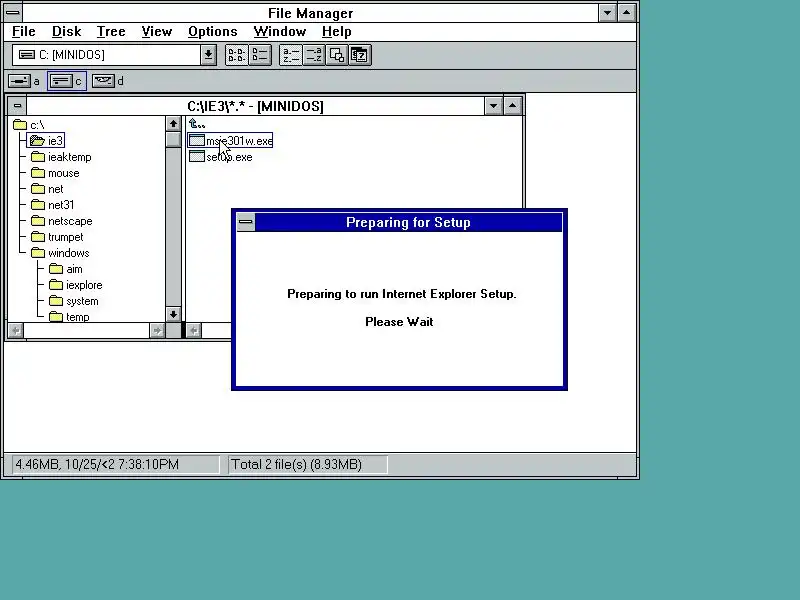The height and width of the screenshot is (600, 800).
Task: Open the C: [MINIDOS] drive dropdown arrow
Action: tap(208, 55)
